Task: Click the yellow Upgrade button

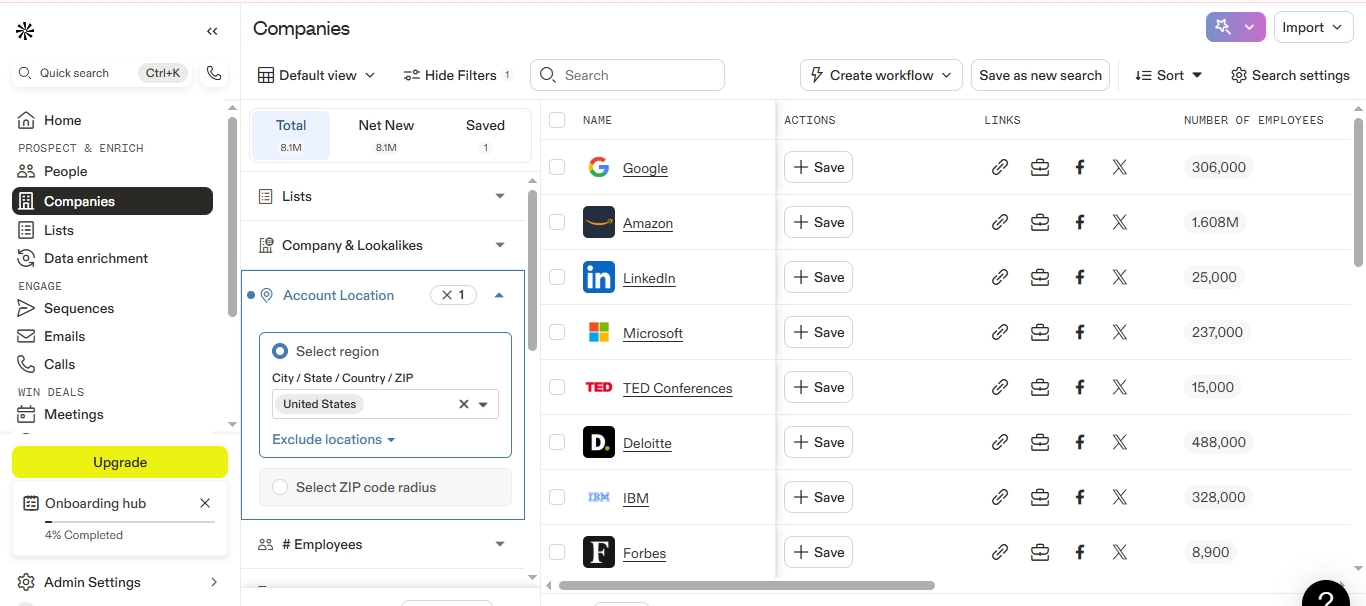Action: click(120, 462)
